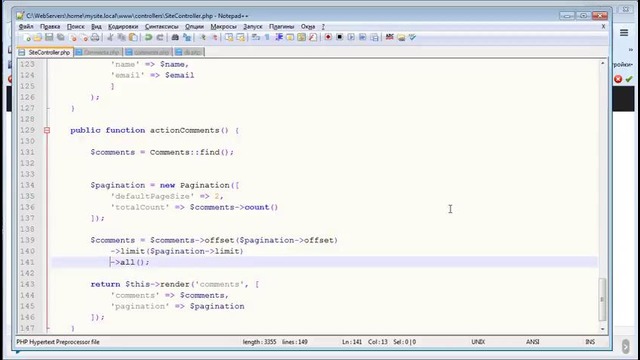Click the Paste toolbar icon

[133, 38]
